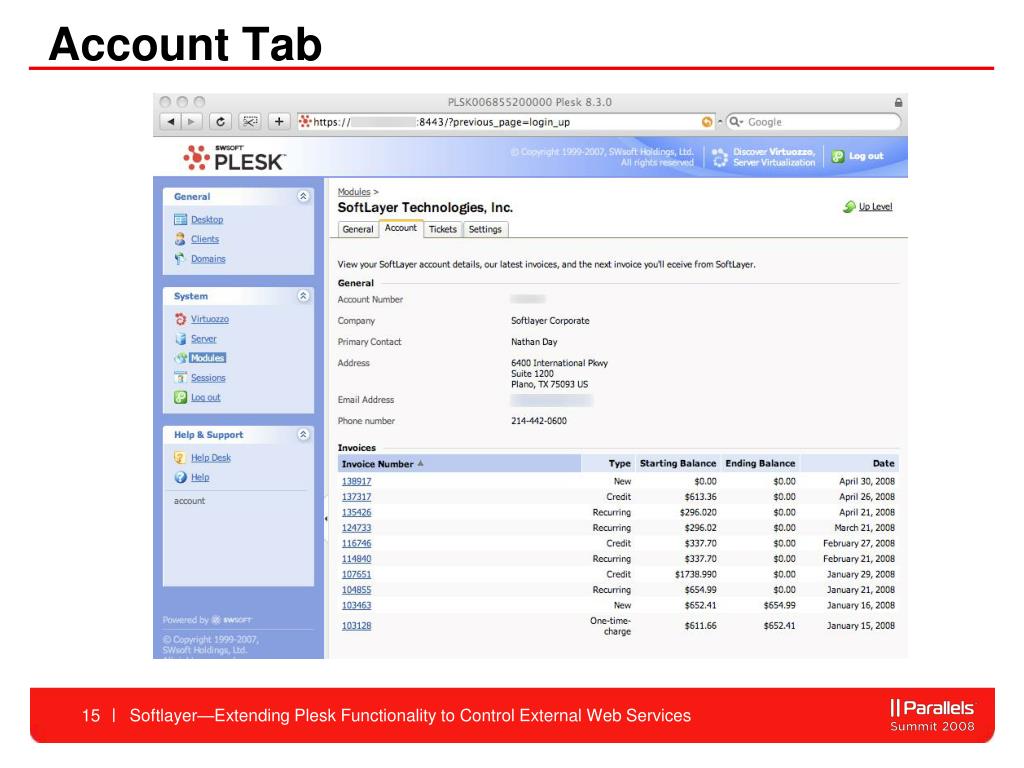This screenshot has width=1024, height=768.
Task: Click the Sessions icon in the sidebar
Action: point(181,377)
